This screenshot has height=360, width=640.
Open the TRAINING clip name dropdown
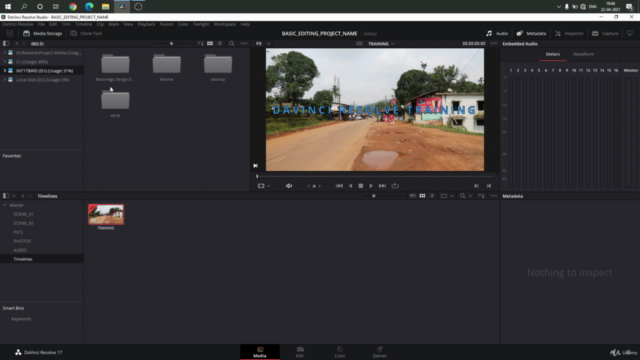(381, 44)
